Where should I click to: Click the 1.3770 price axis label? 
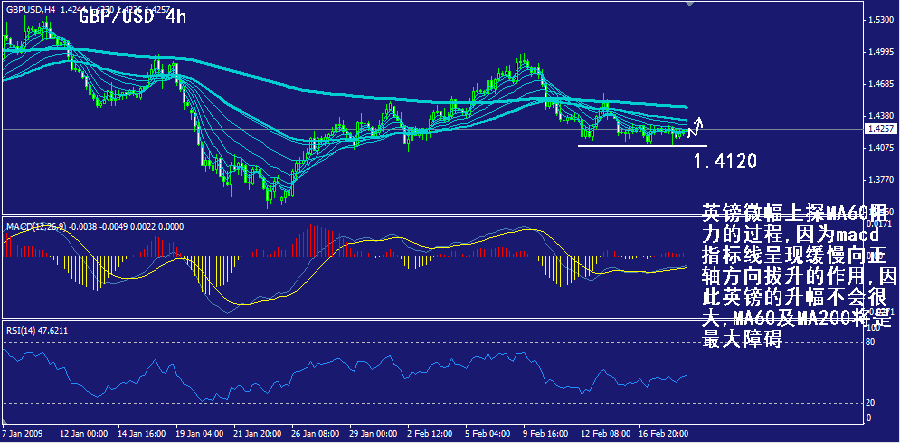pos(882,180)
